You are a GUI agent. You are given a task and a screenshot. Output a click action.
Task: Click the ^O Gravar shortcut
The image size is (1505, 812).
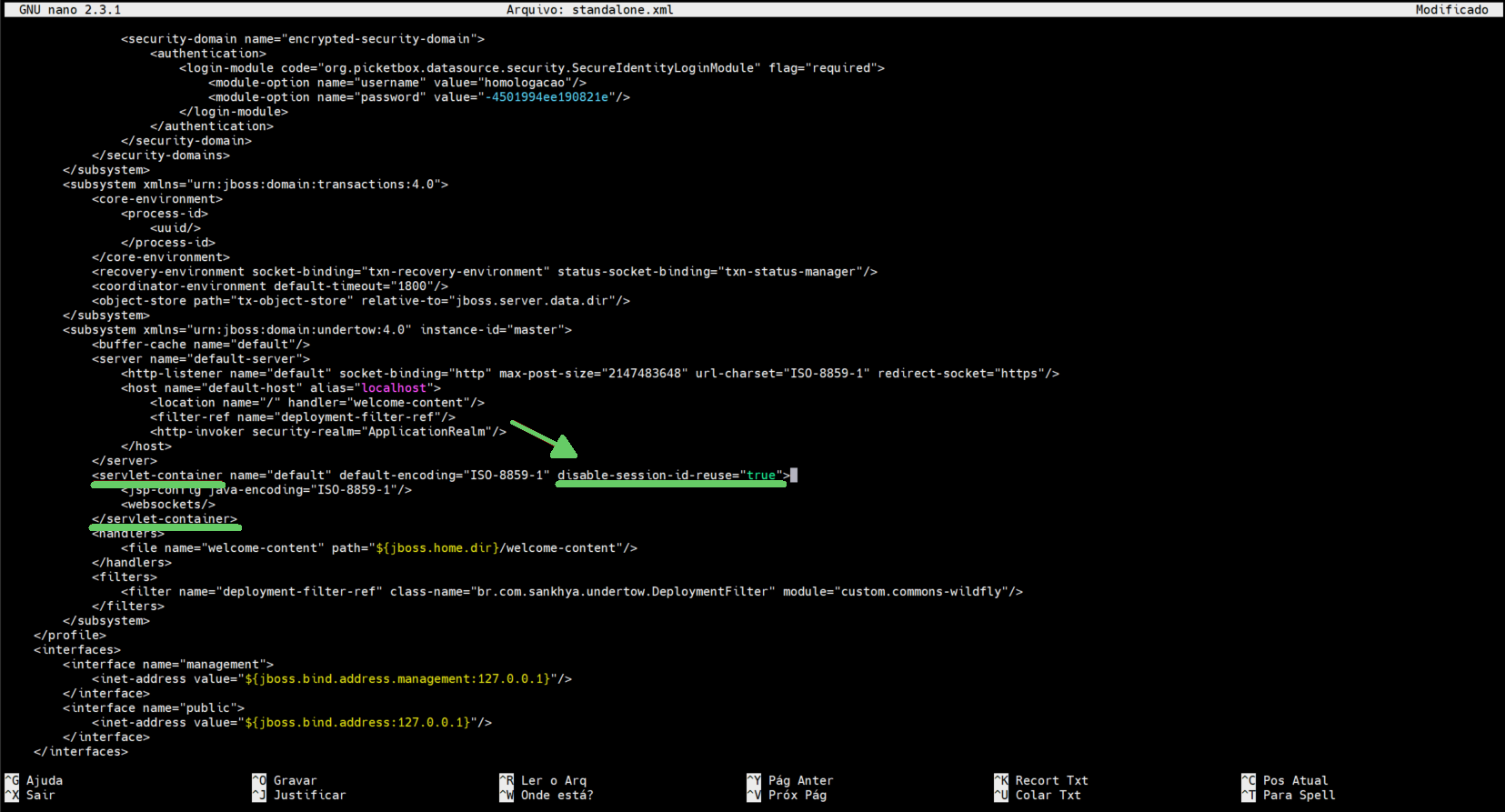pyautogui.click(x=285, y=780)
